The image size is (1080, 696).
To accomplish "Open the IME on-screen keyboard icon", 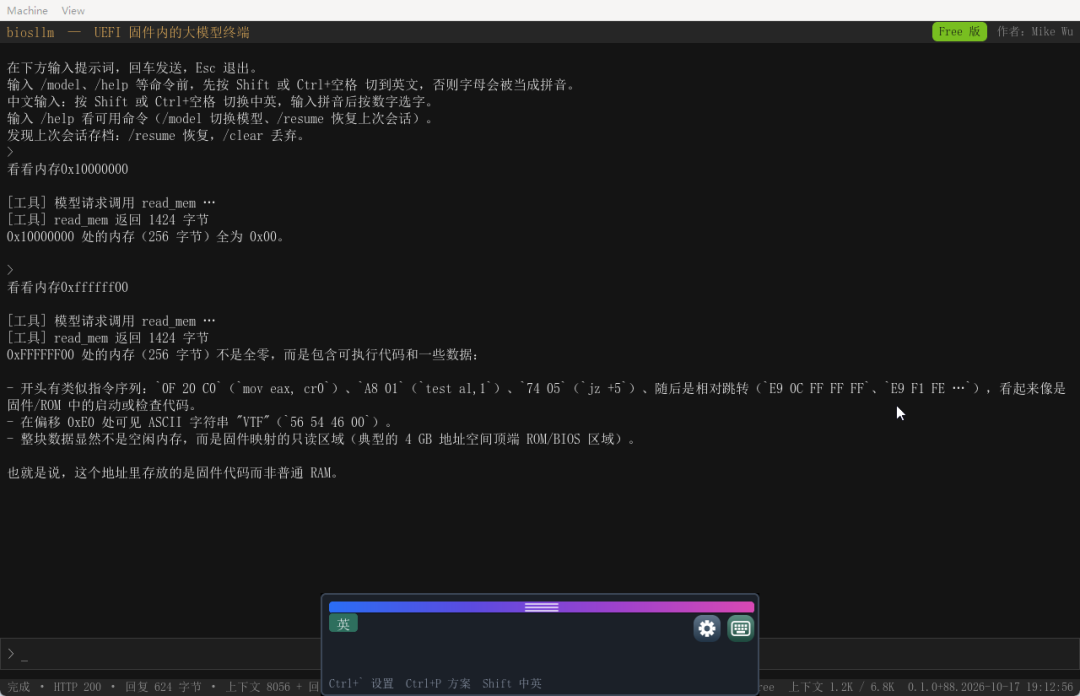I will (x=740, y=628).
